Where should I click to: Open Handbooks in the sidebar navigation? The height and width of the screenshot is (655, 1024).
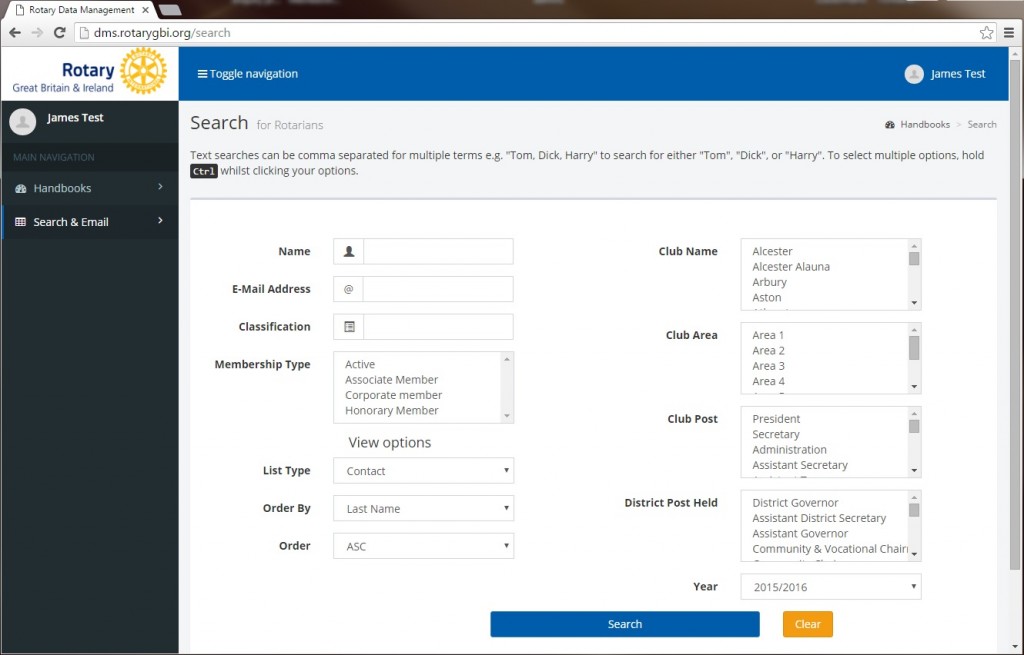coord(89,188)
